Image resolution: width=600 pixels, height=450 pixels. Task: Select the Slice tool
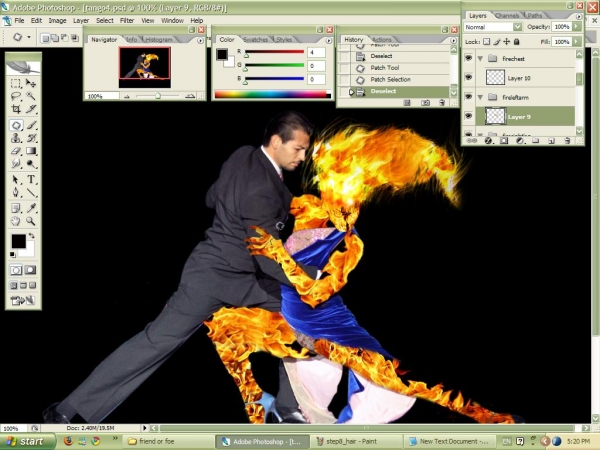[31, 109]
